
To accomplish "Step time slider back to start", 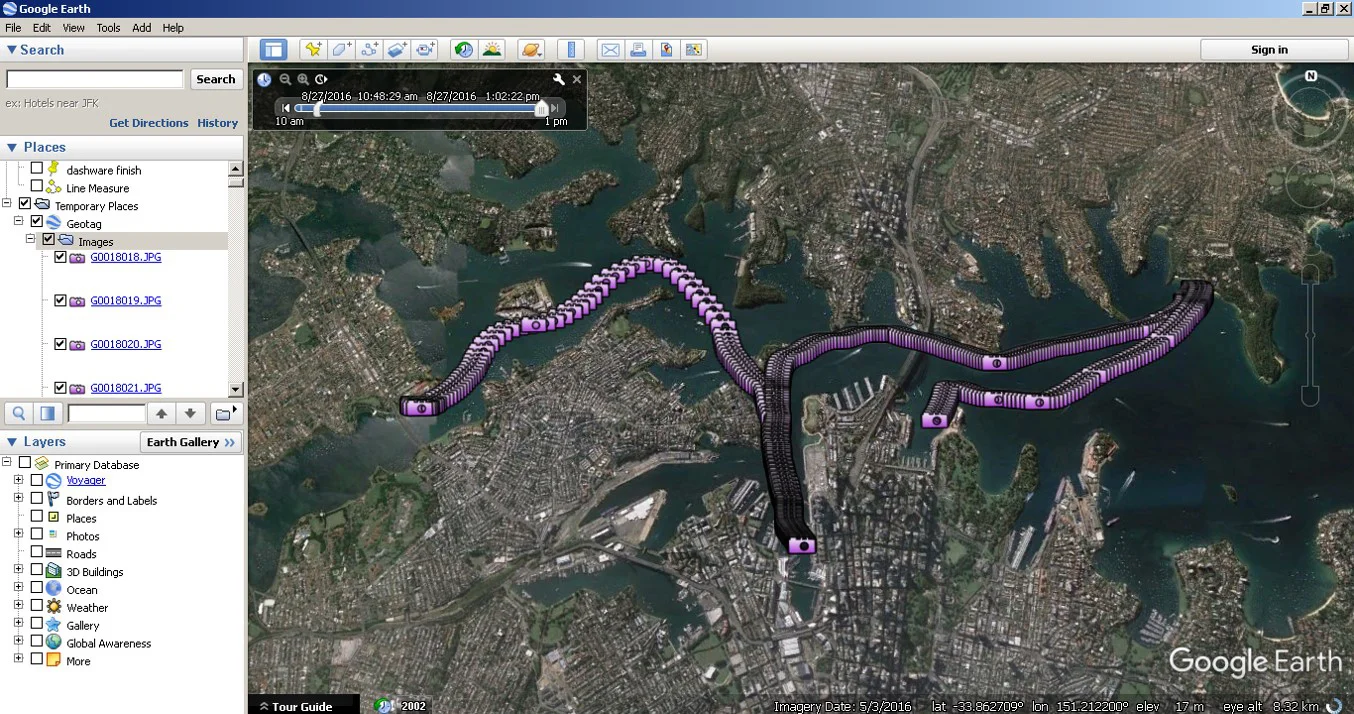I will 286,108.
